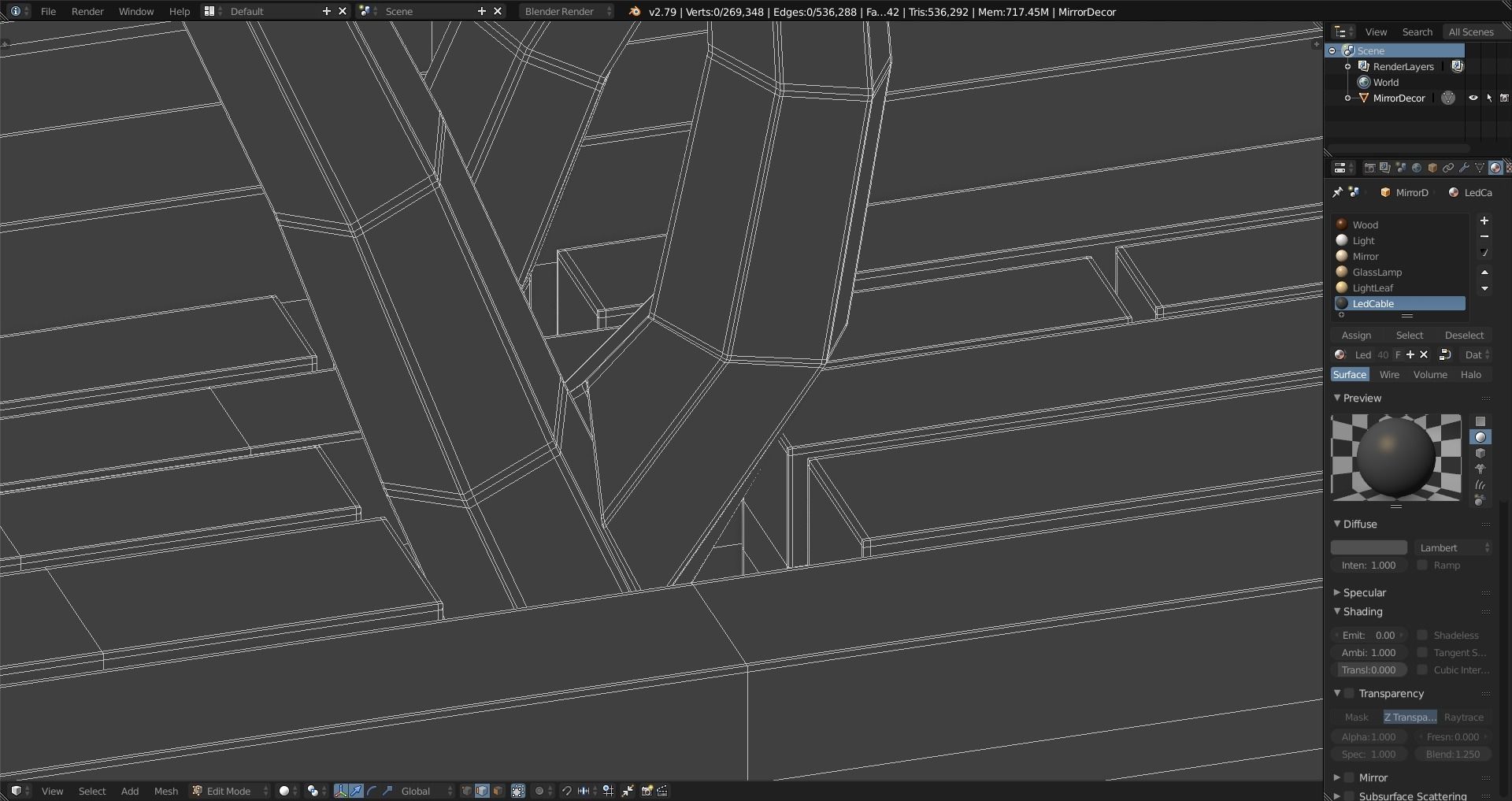Viewport: 1512px width, 801px height.
Task: Add a new material slot with plus
Action: pos(1484,221)
